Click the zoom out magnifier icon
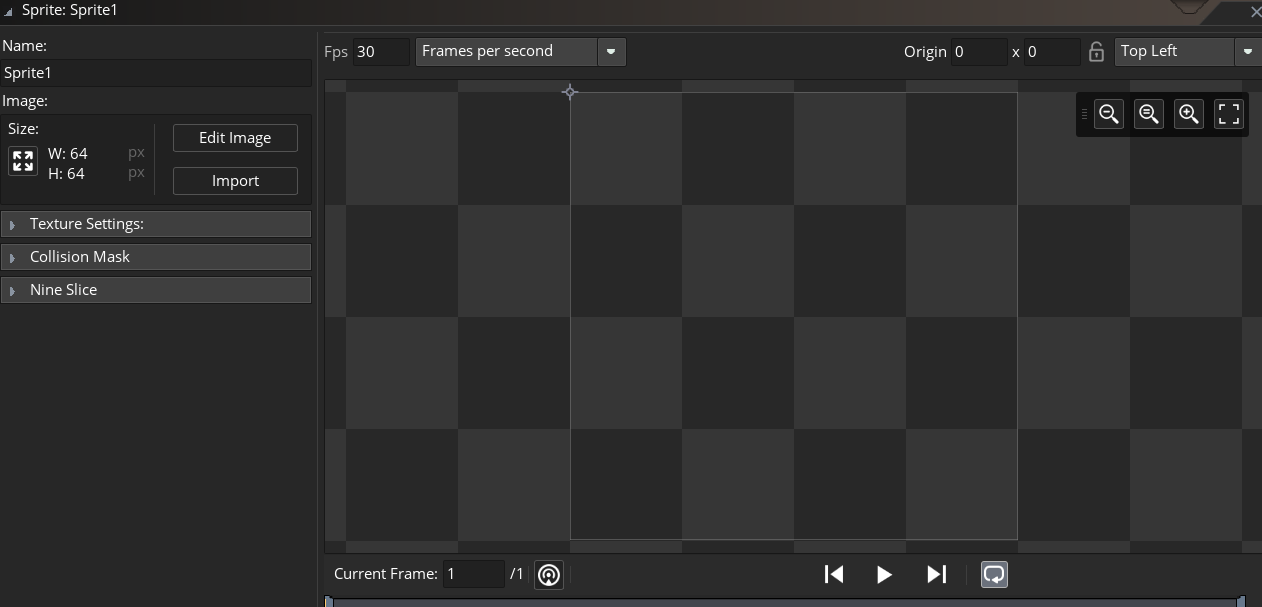The height and width of the screenshot is (607, 1262). tap(1109, 114)
